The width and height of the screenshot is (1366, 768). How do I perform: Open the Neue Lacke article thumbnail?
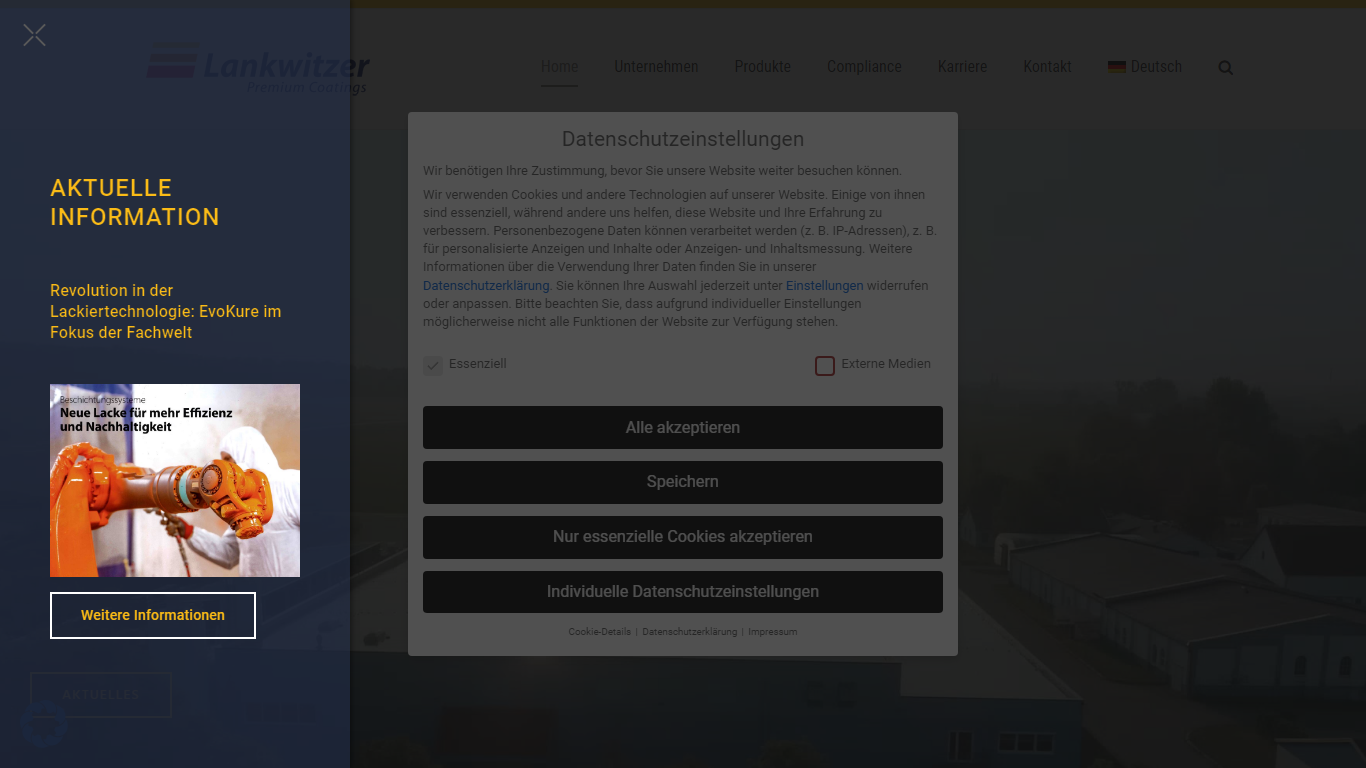pyautogui.click(x=175, y=480)
